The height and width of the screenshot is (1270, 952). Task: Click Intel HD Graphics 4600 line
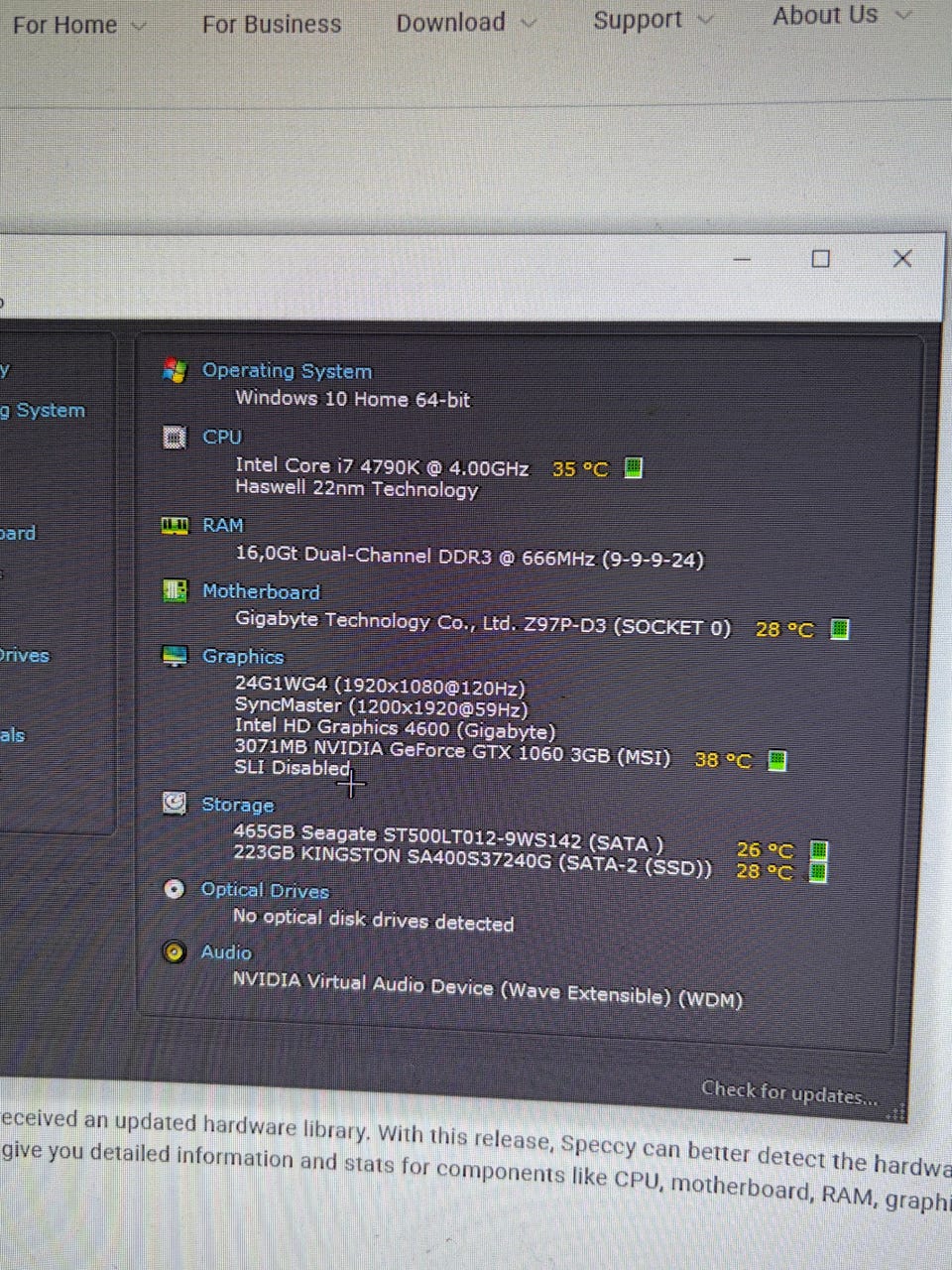(395, 729)
